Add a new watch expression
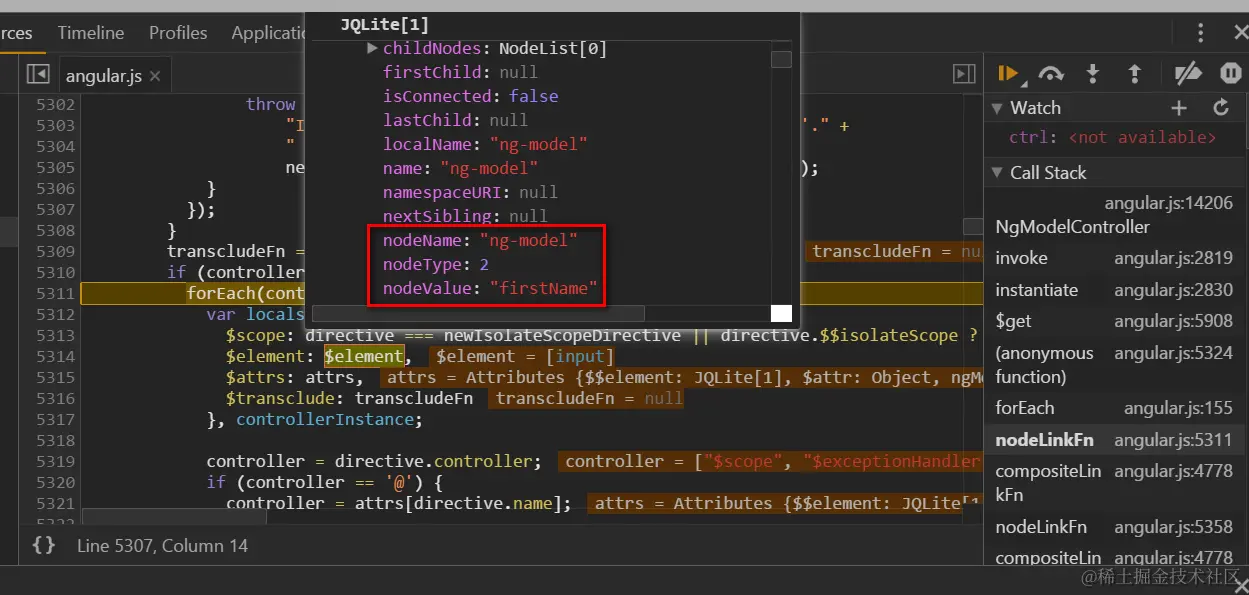This screenshot has width=1249, height=595. [x=1179, y=108]
